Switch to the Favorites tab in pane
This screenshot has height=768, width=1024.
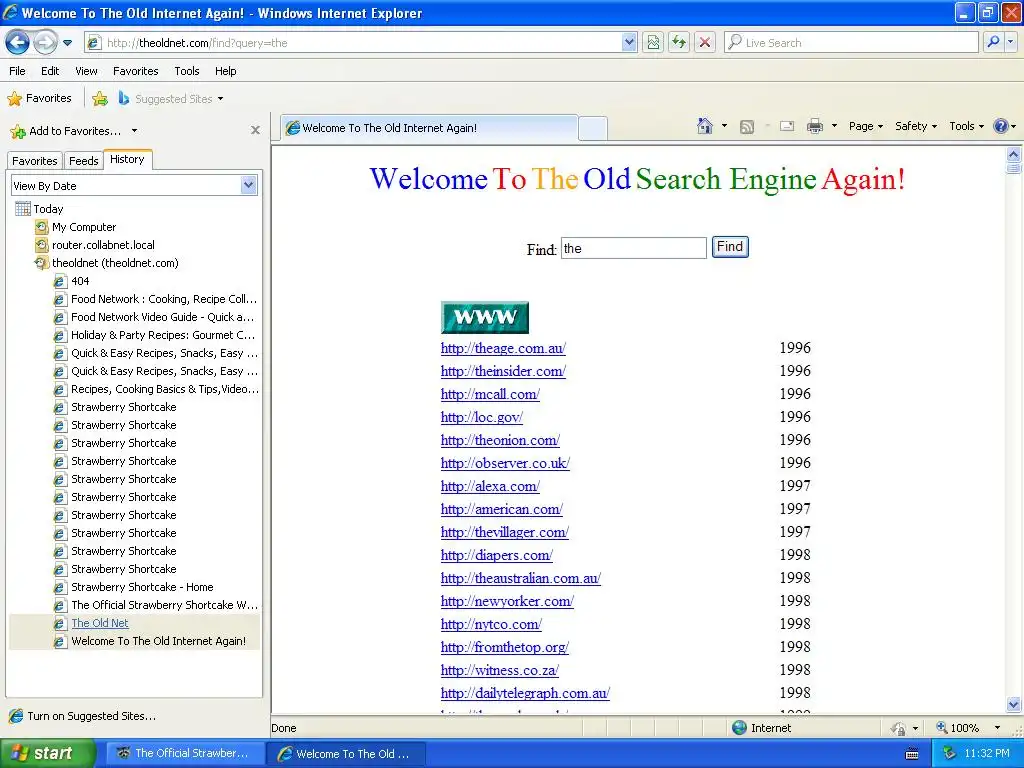tap(35, 161)
